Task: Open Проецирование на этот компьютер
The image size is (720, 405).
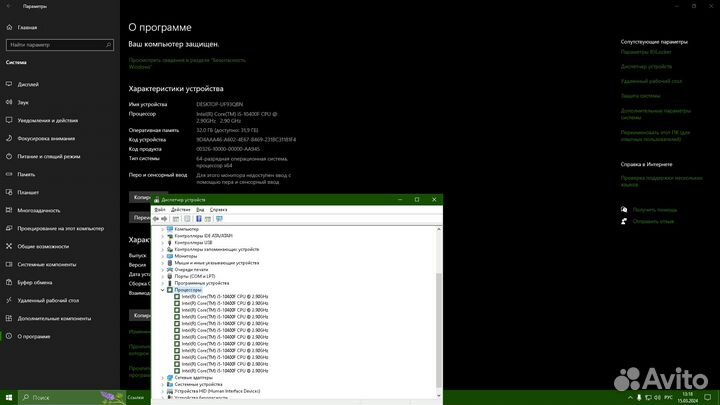Action: pos(61,228)
